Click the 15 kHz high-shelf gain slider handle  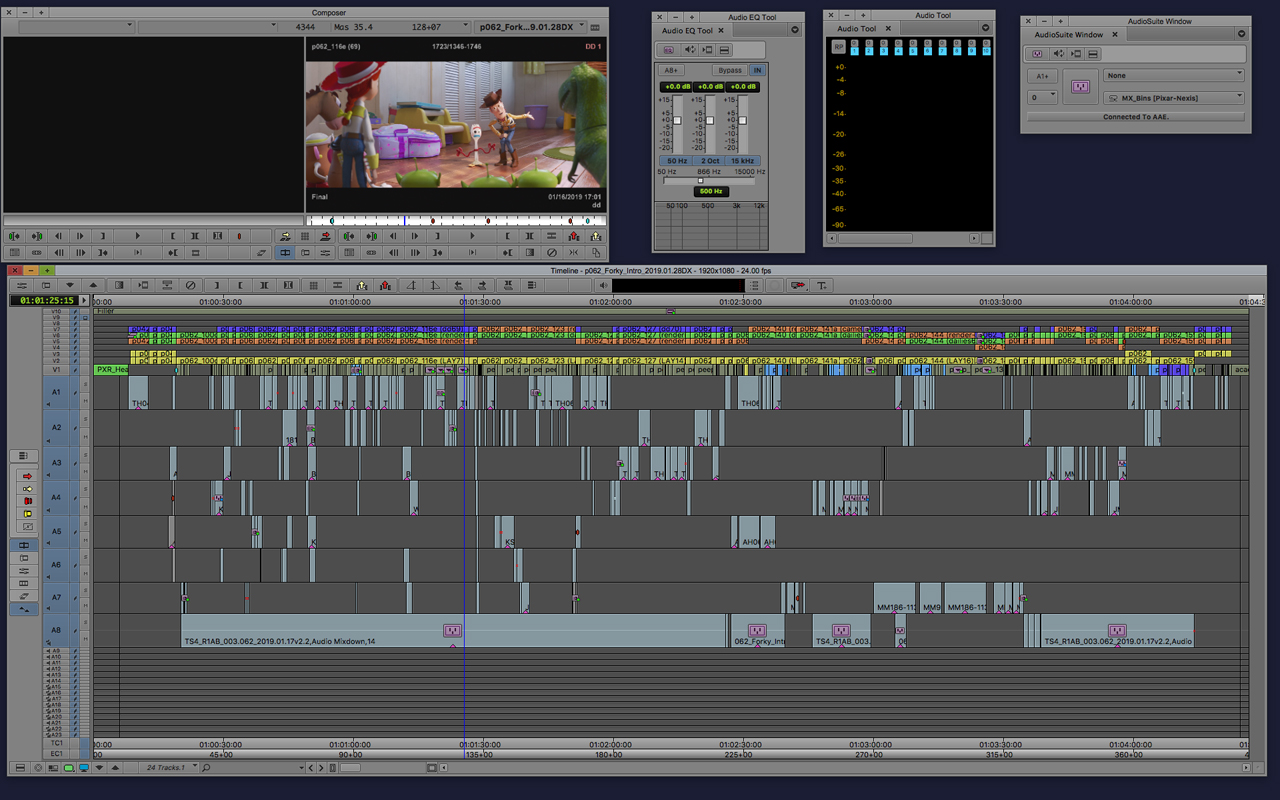coord(742,120)
